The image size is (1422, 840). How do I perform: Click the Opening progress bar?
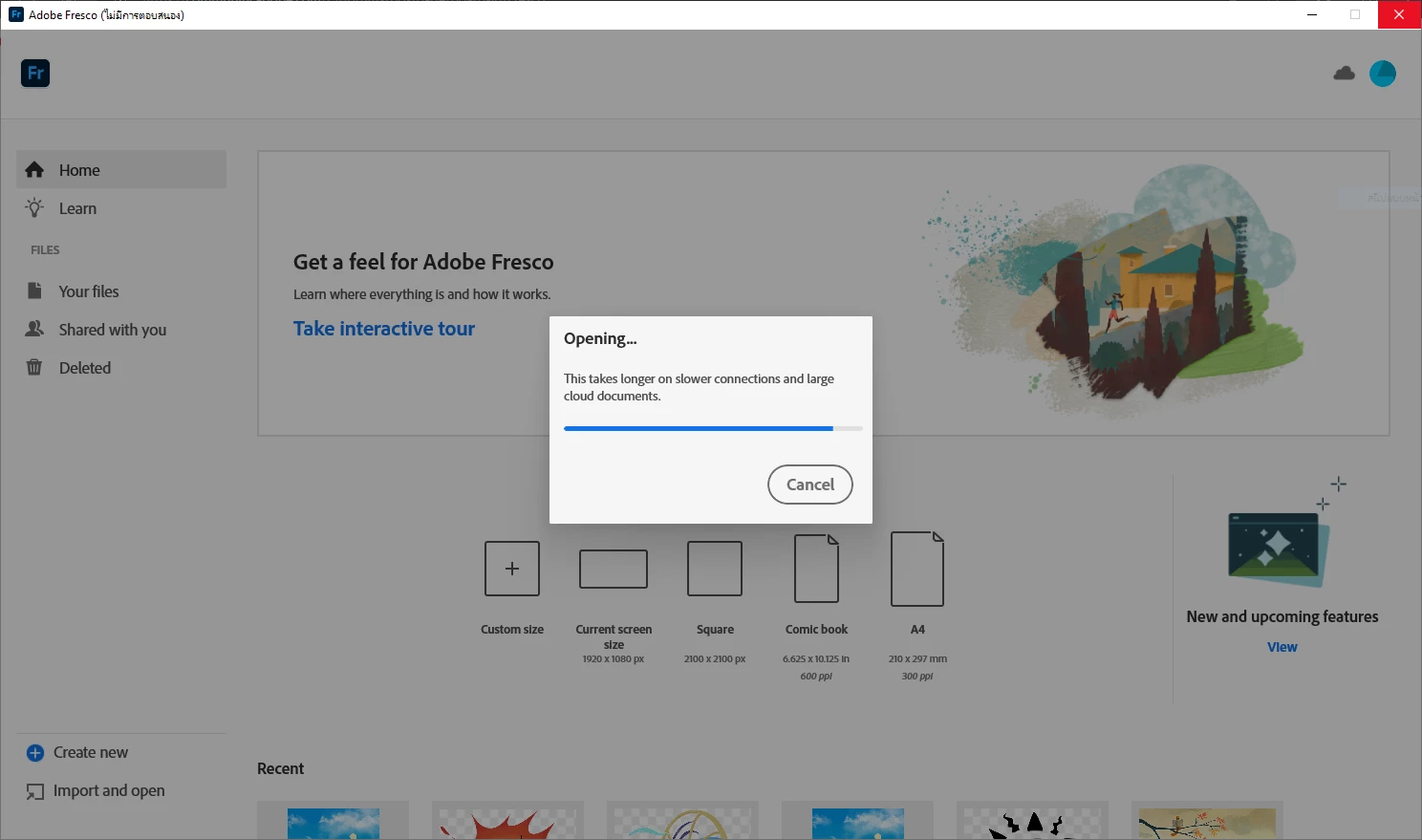[713, 428]
